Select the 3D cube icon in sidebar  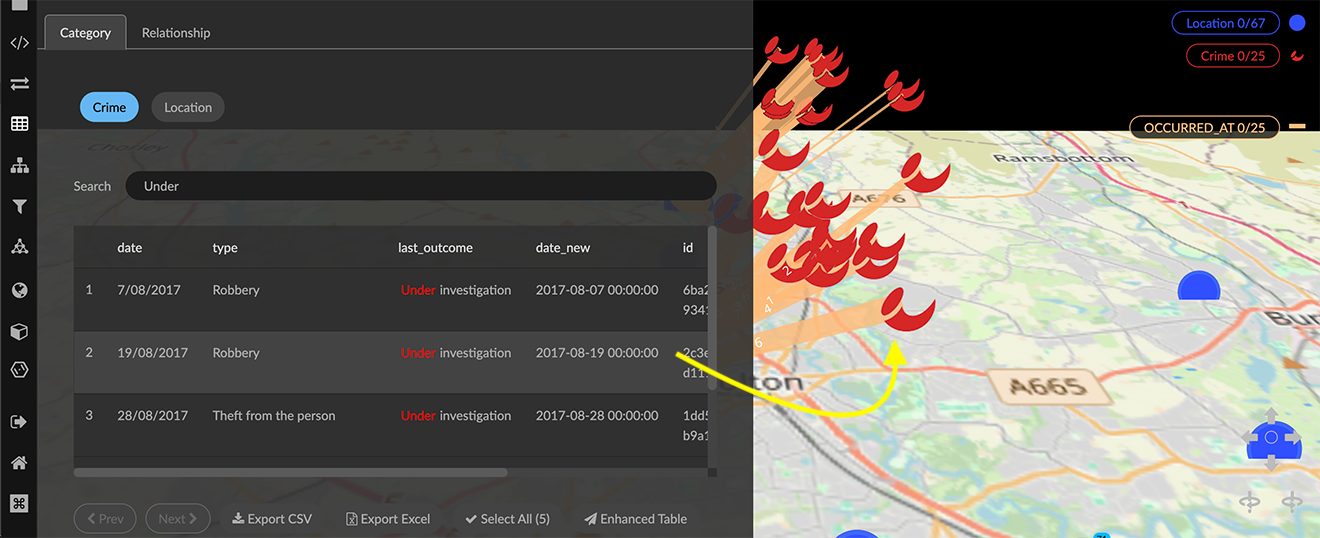pos(19,332)
